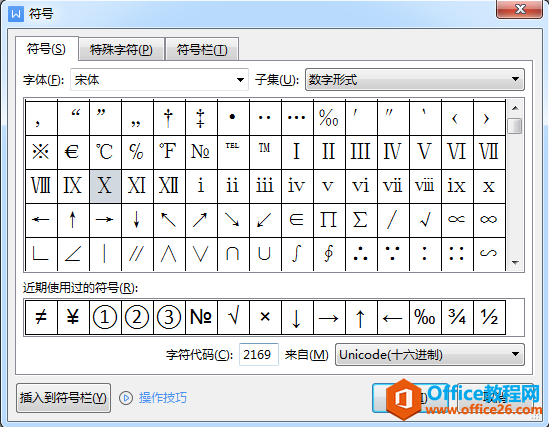Pick the TEL symbol cell

tap(233, 152)
